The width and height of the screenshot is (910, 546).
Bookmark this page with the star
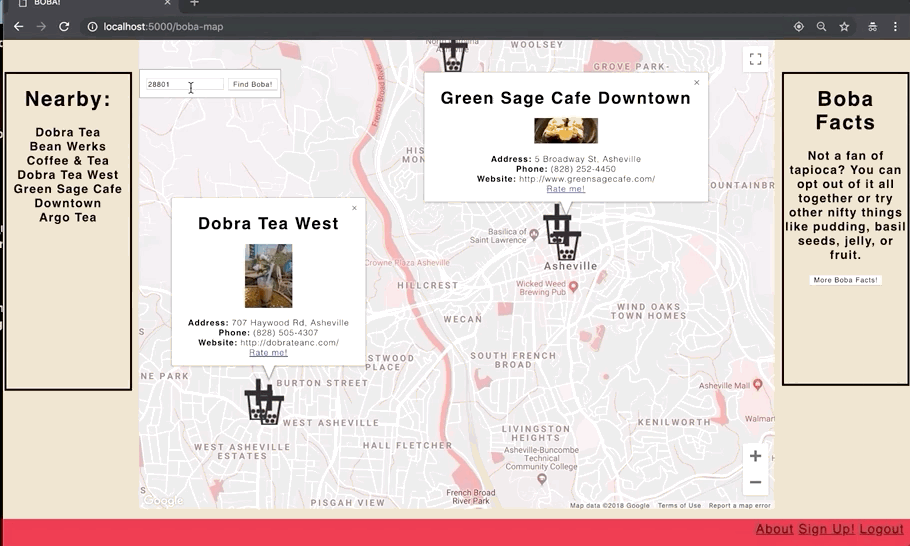[x=844, y=27]
